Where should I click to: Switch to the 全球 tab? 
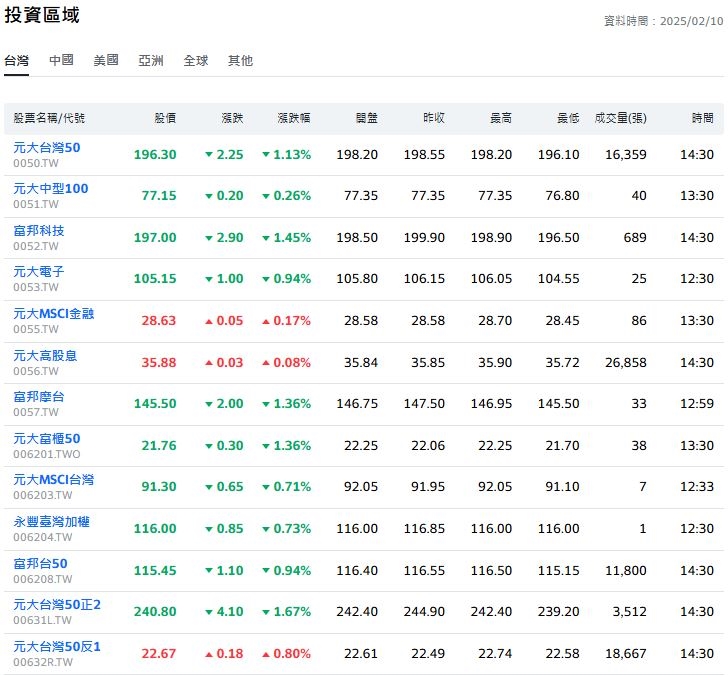point(196,60)
